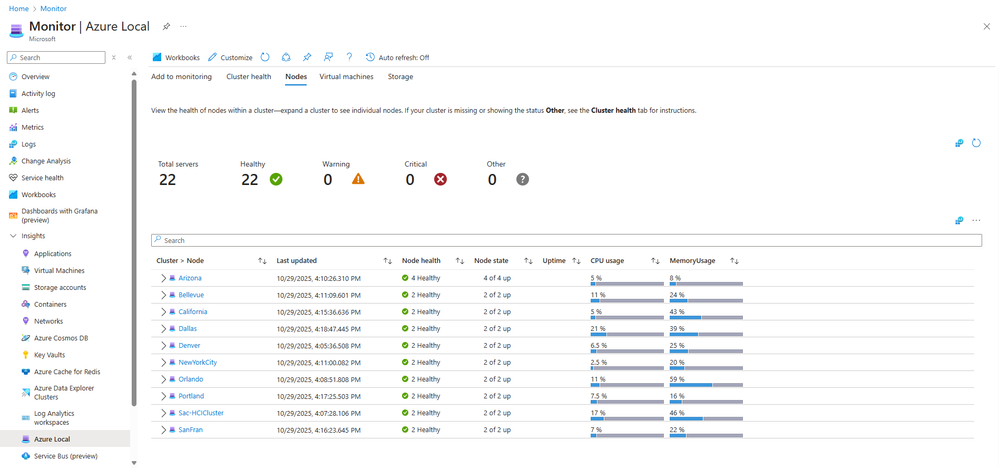Pin the Monitor page title
Screen dimensions: 999x468
[x=166, y=27]
